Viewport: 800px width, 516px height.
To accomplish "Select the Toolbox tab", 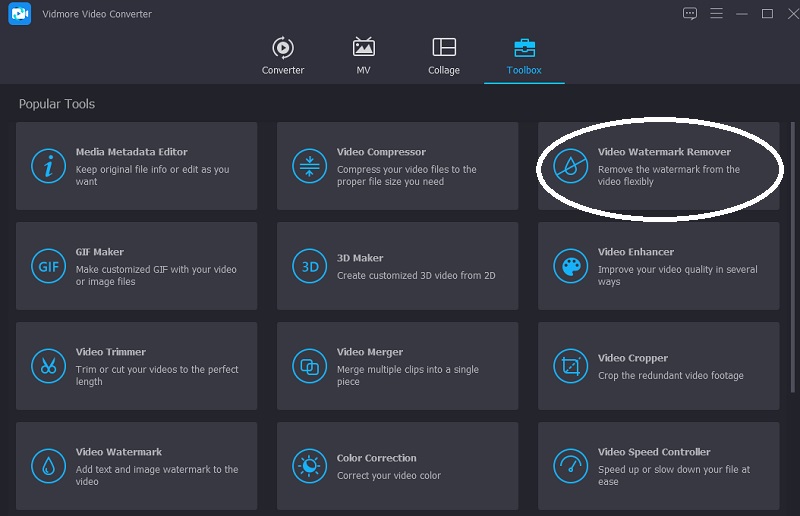I will (524, 56).
